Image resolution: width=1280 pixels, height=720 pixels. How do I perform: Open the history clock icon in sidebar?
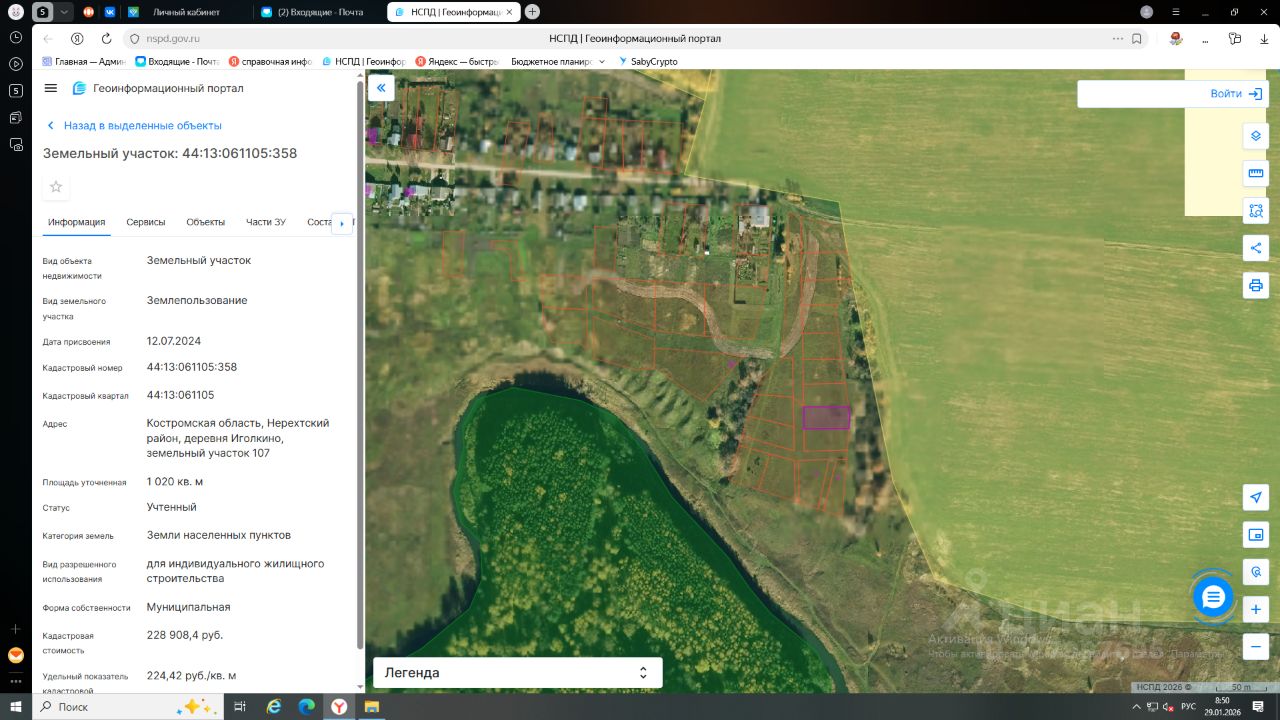pyautogui.click(x=16, y=37)
